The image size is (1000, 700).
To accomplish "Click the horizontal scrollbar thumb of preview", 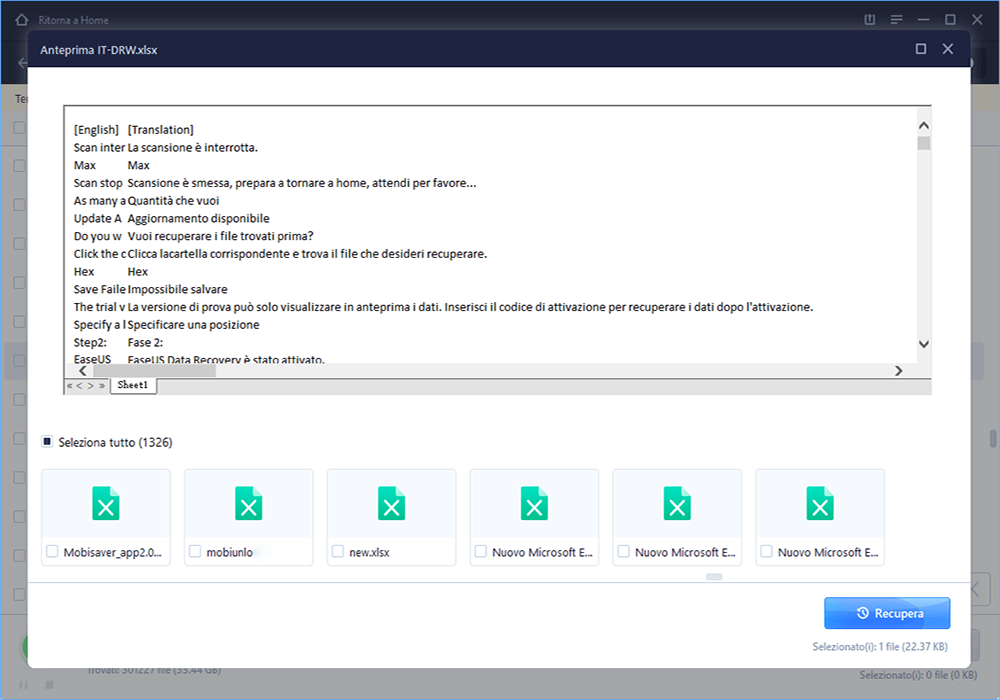I will (154, 370).
